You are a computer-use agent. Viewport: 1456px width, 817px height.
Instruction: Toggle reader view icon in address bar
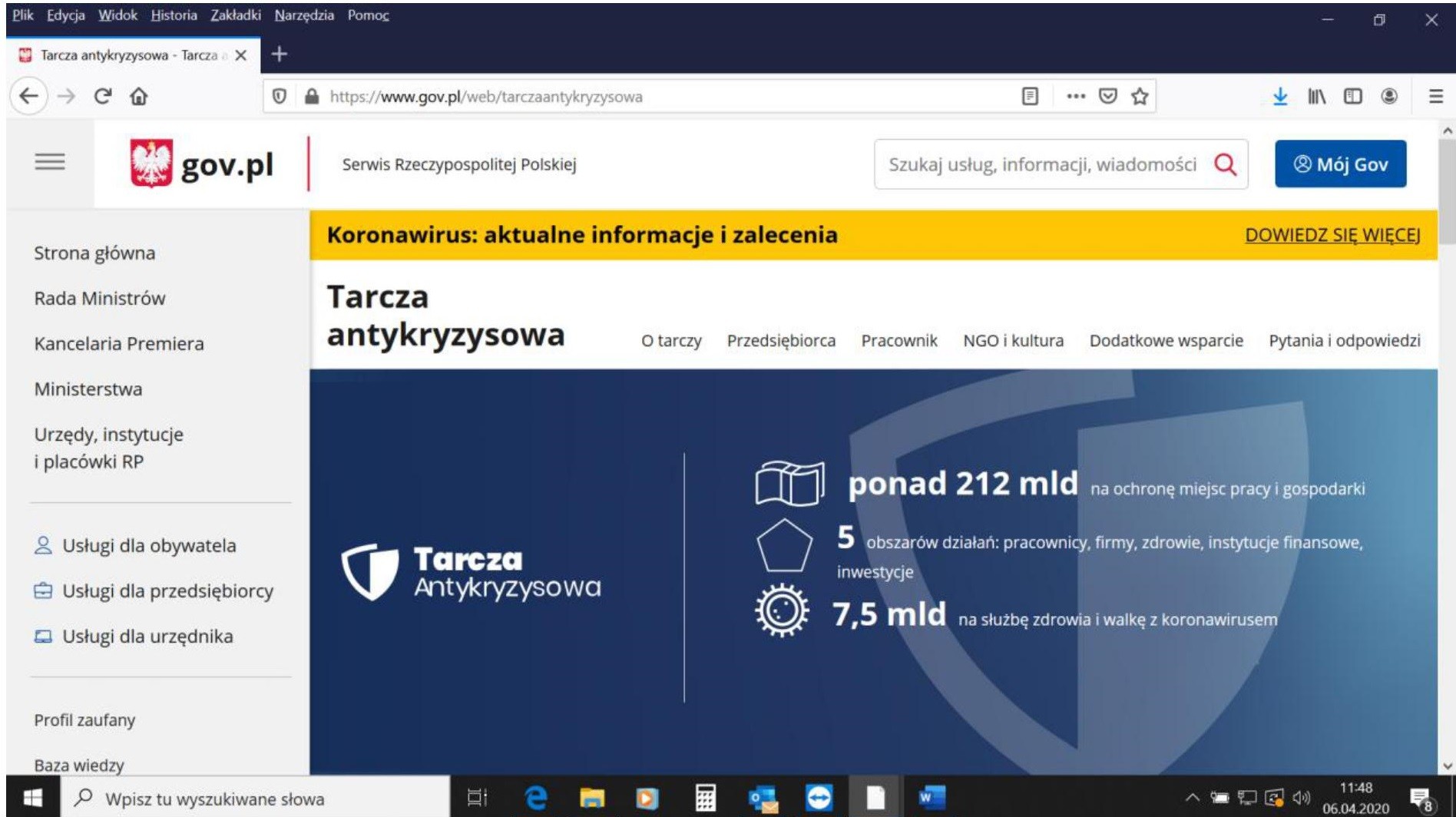coord(1030,96)
